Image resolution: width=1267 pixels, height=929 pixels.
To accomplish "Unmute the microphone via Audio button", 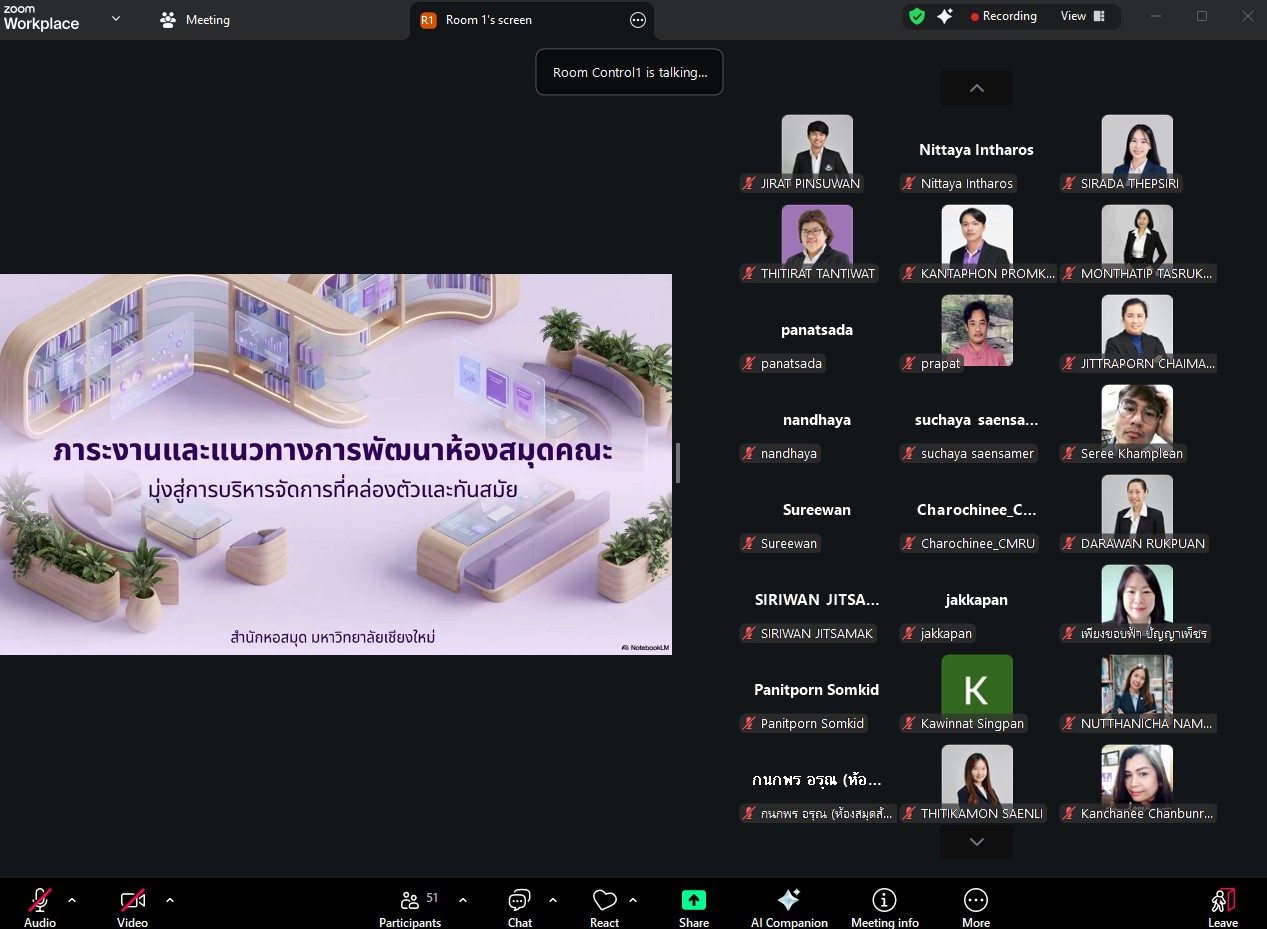I will click(x=40, y=906).
